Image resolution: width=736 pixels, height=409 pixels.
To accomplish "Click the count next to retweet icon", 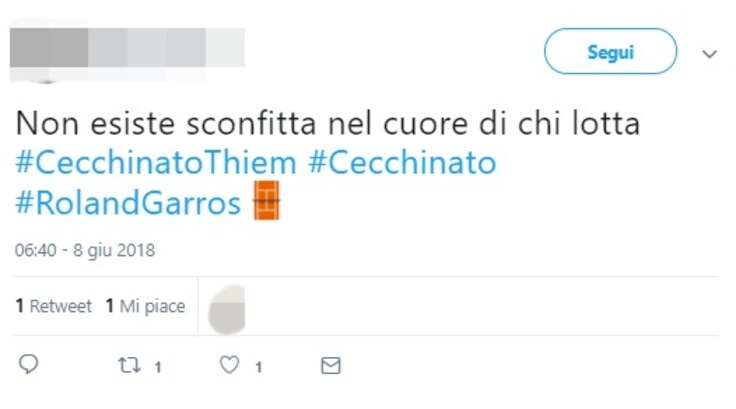I will 158,367.
